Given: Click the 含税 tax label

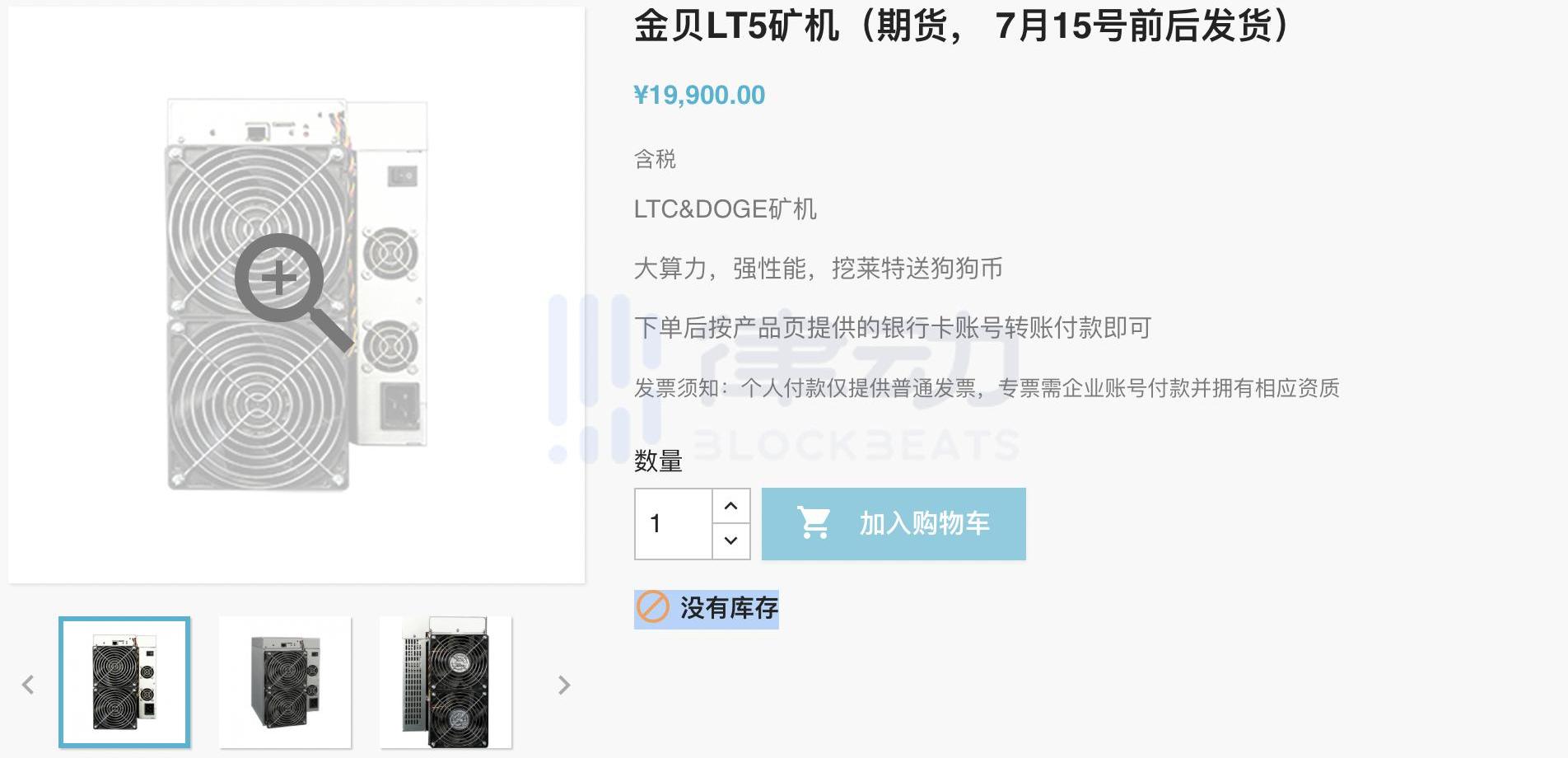Looking at the screenshot, I should 655,159.
